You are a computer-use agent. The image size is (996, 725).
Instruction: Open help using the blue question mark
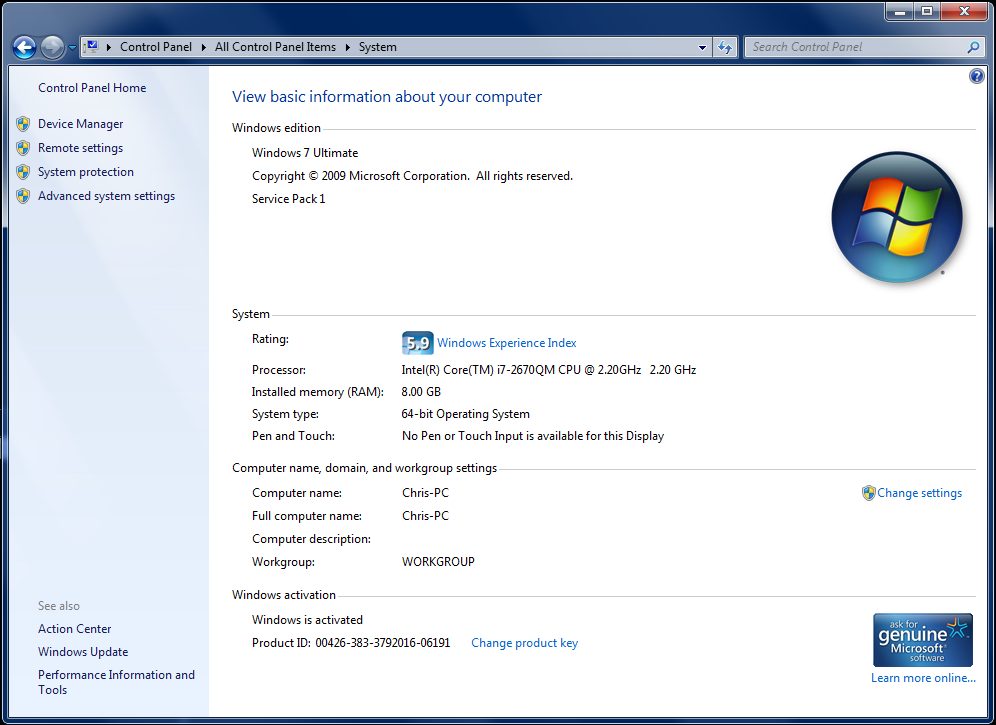point(977,77)
